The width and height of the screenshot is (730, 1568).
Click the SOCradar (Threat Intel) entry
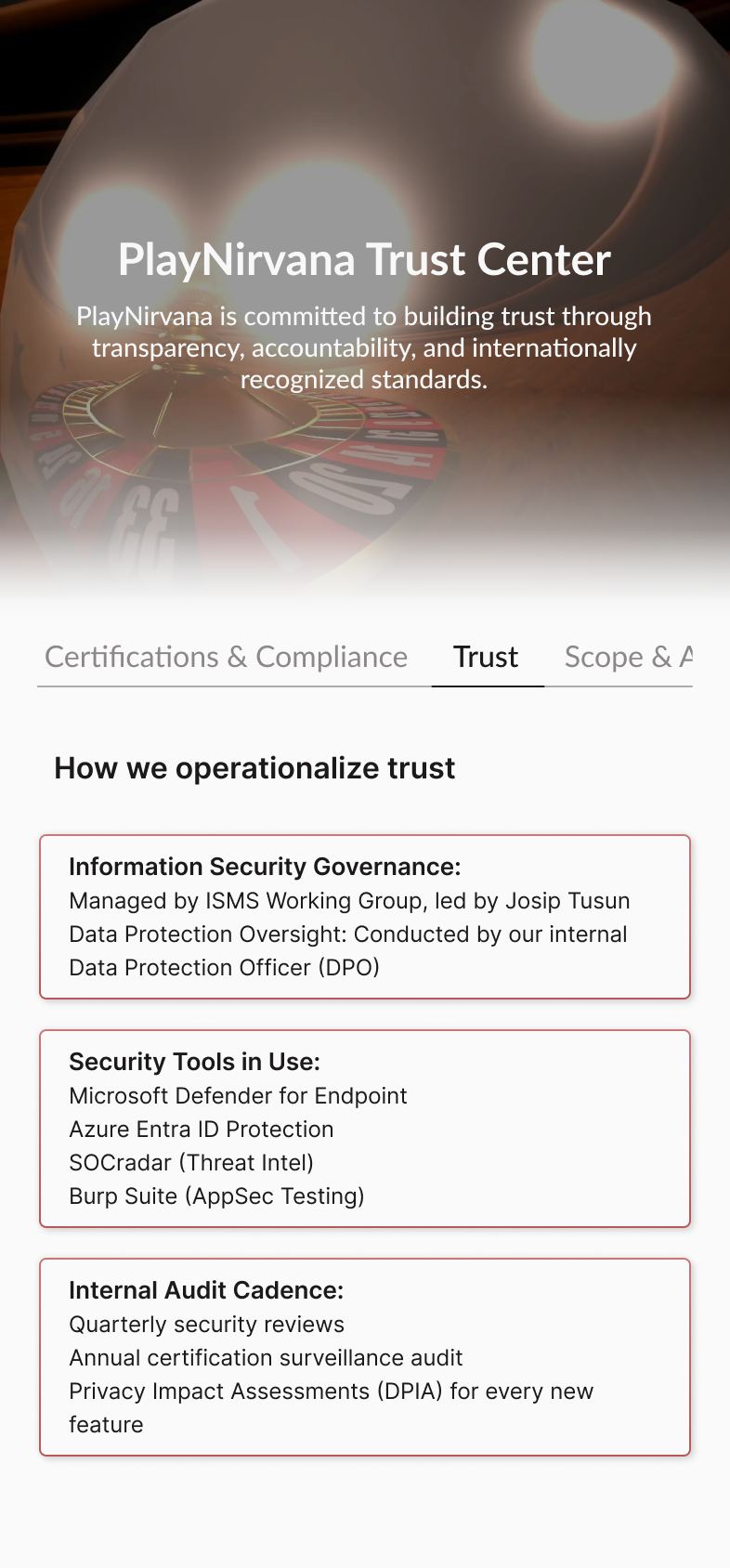(191, 1163)
